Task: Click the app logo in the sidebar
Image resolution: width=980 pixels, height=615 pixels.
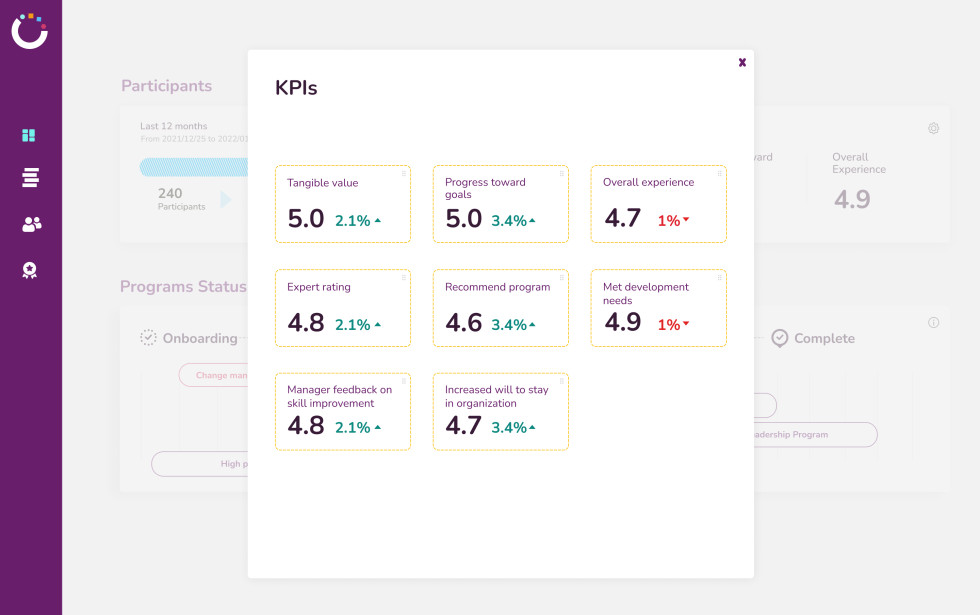Action: point(30,31)
